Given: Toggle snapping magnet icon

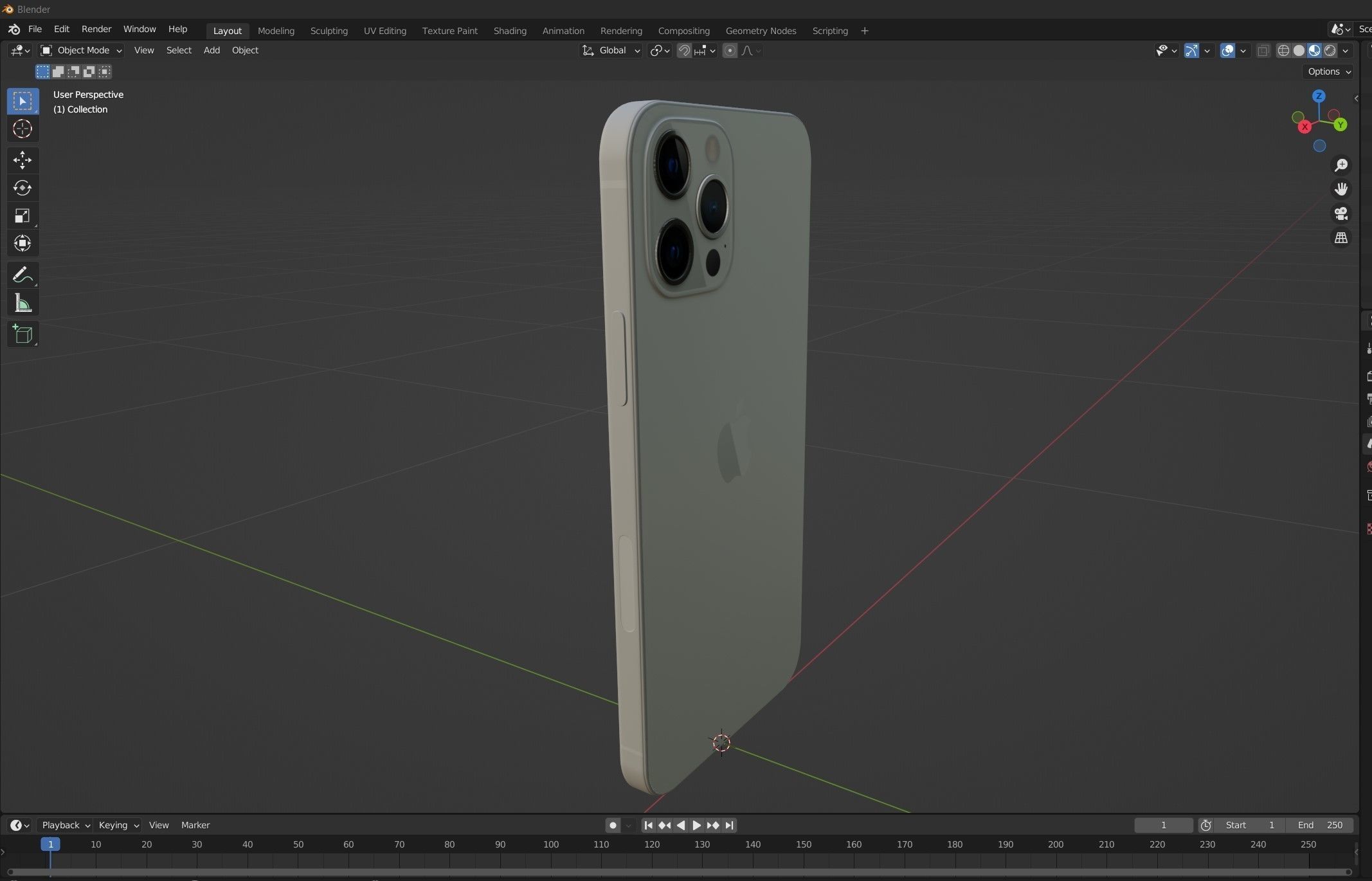Looking at the screenshot, I should [684, 51].
